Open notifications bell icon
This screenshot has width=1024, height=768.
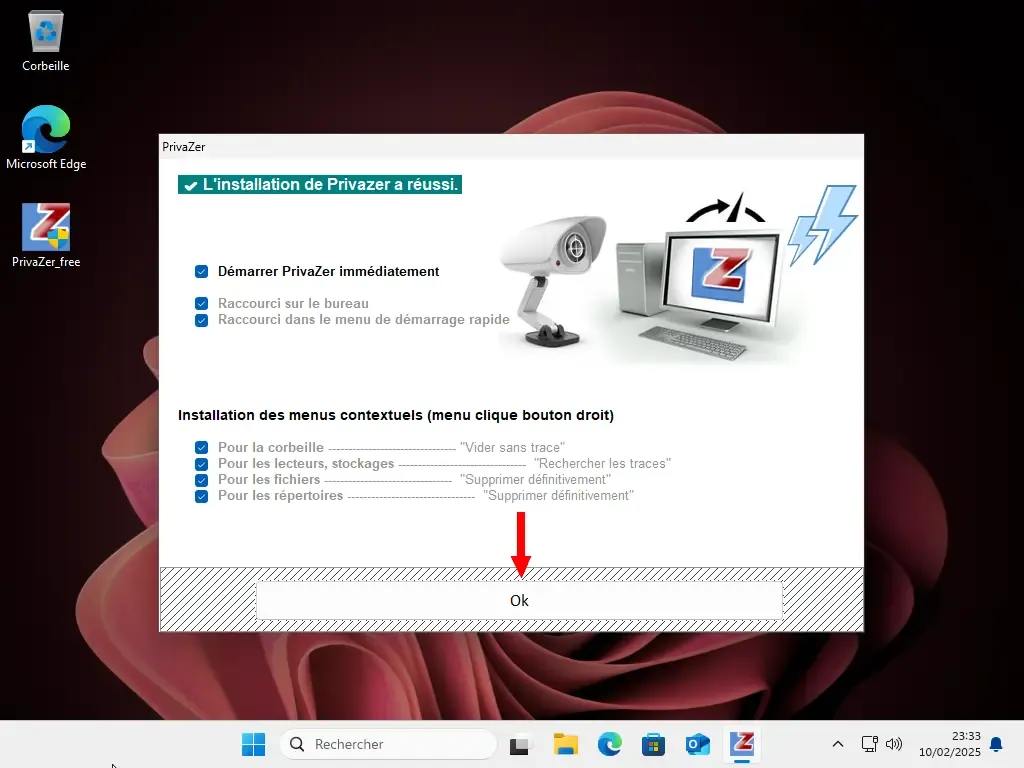[x=996, y=744]
